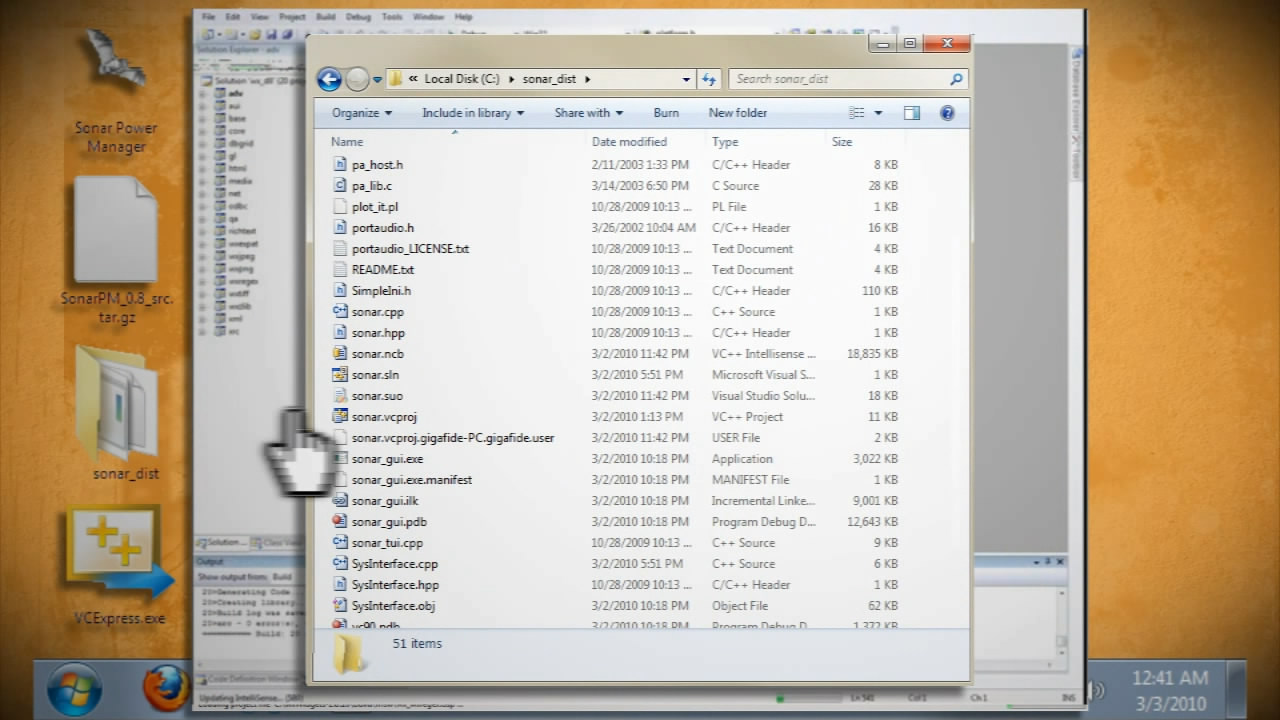This screenshot has width=1280, height=720.
Task: Toggle the preview pane button
Action: (x=911, y=113)
